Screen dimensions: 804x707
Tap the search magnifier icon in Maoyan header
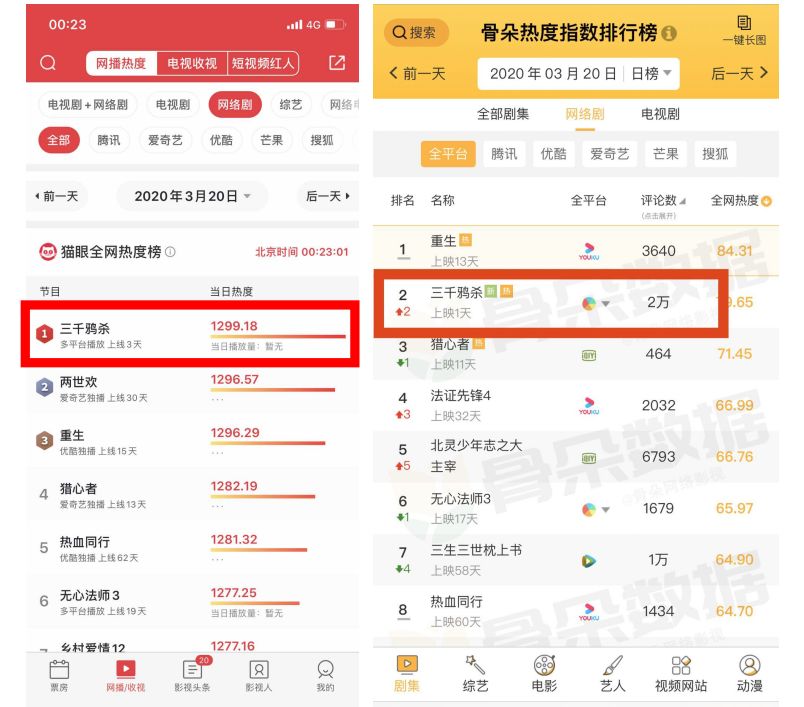(48, 63)
